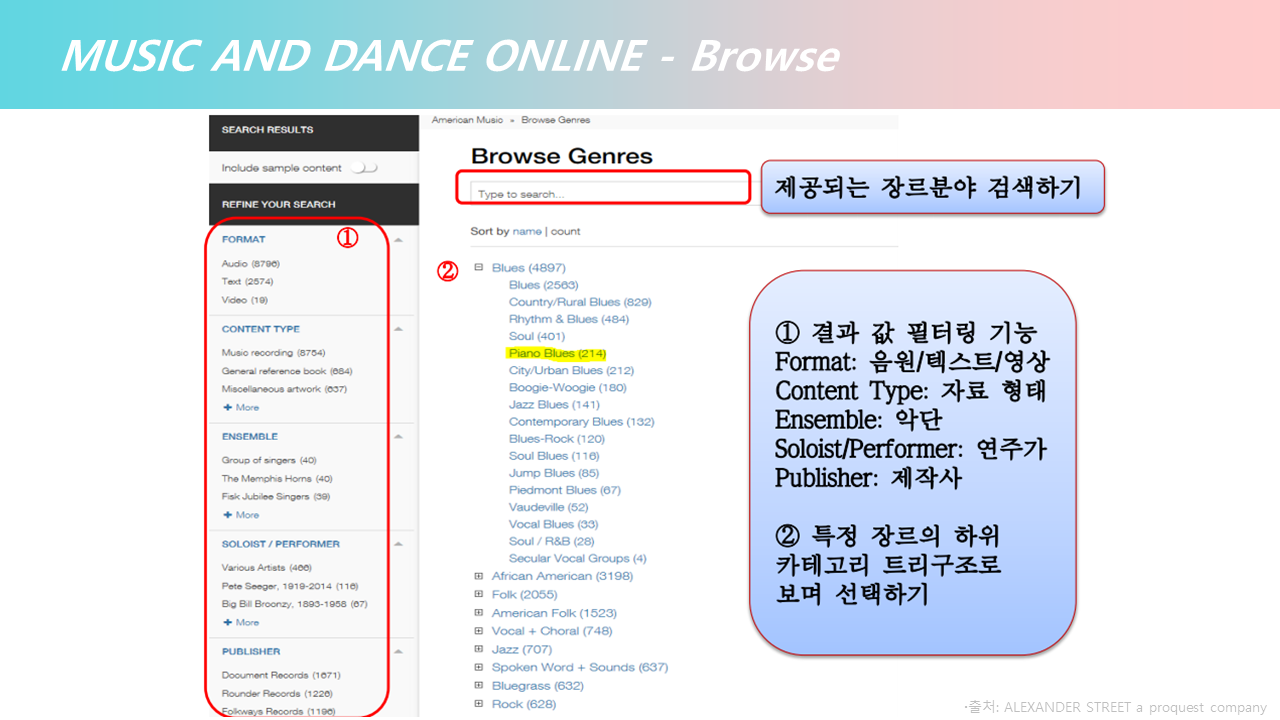1280x720 pixels.
Task: Filter by Music recording content type
Action: 272,353
